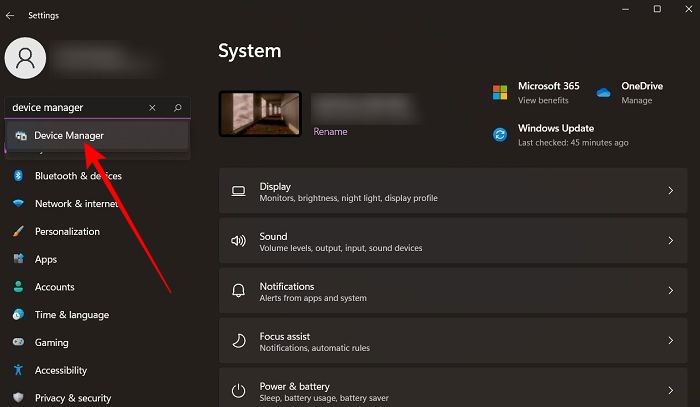Screen dimensions: 700x407
Task: Click the Bluetooth icon in sidebar
Action: (18, 176)
